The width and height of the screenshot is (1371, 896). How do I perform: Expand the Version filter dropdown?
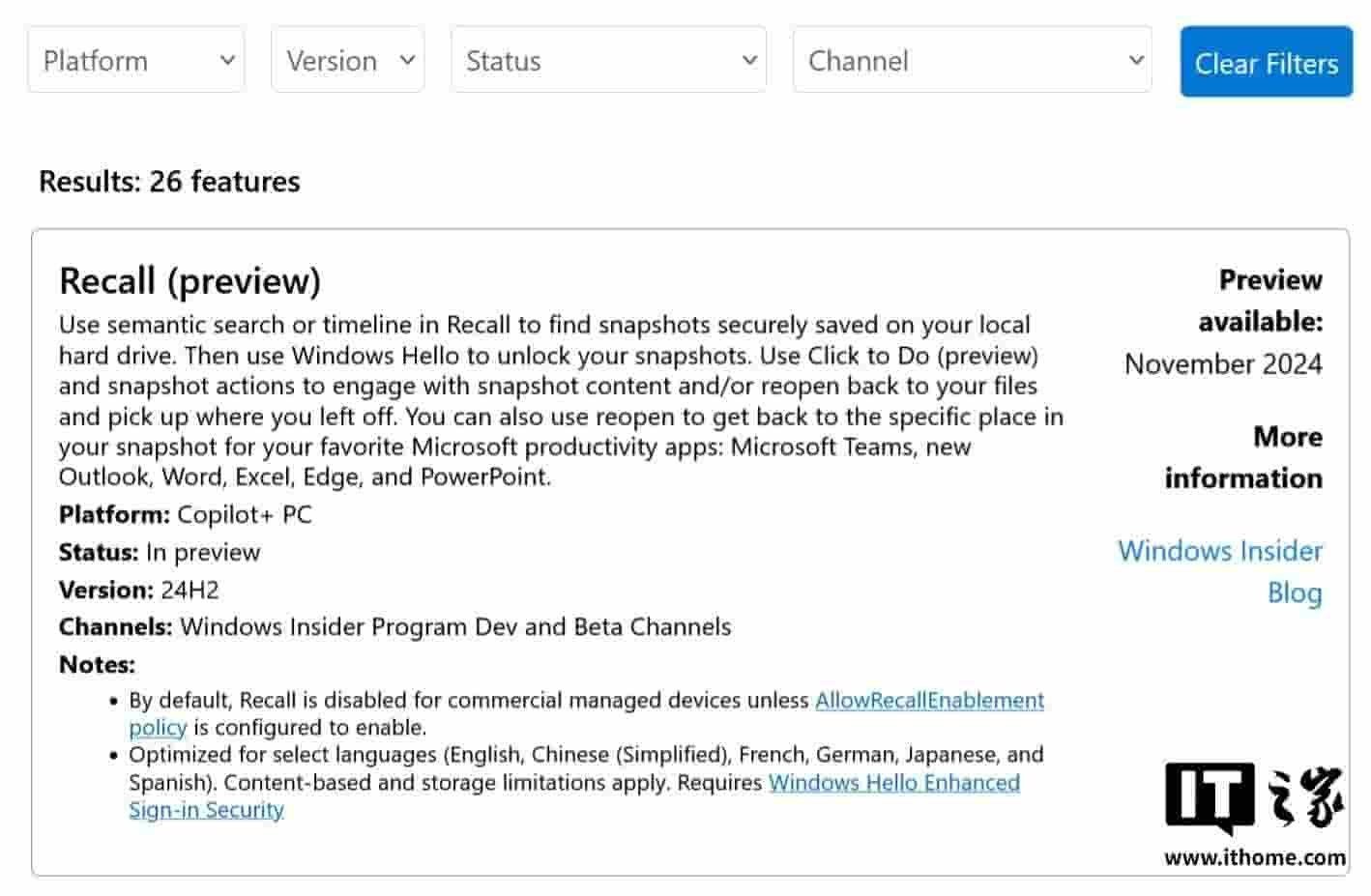pyautogui.click(x=347, y=60)
